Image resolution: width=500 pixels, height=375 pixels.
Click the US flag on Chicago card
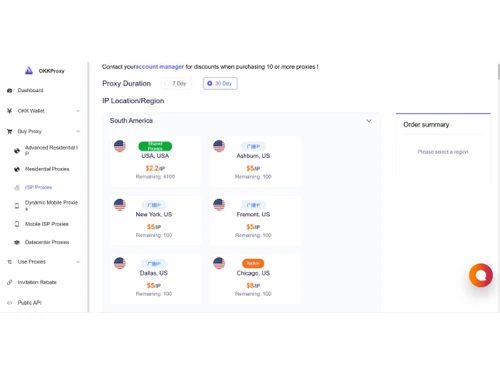coord(219,263)
